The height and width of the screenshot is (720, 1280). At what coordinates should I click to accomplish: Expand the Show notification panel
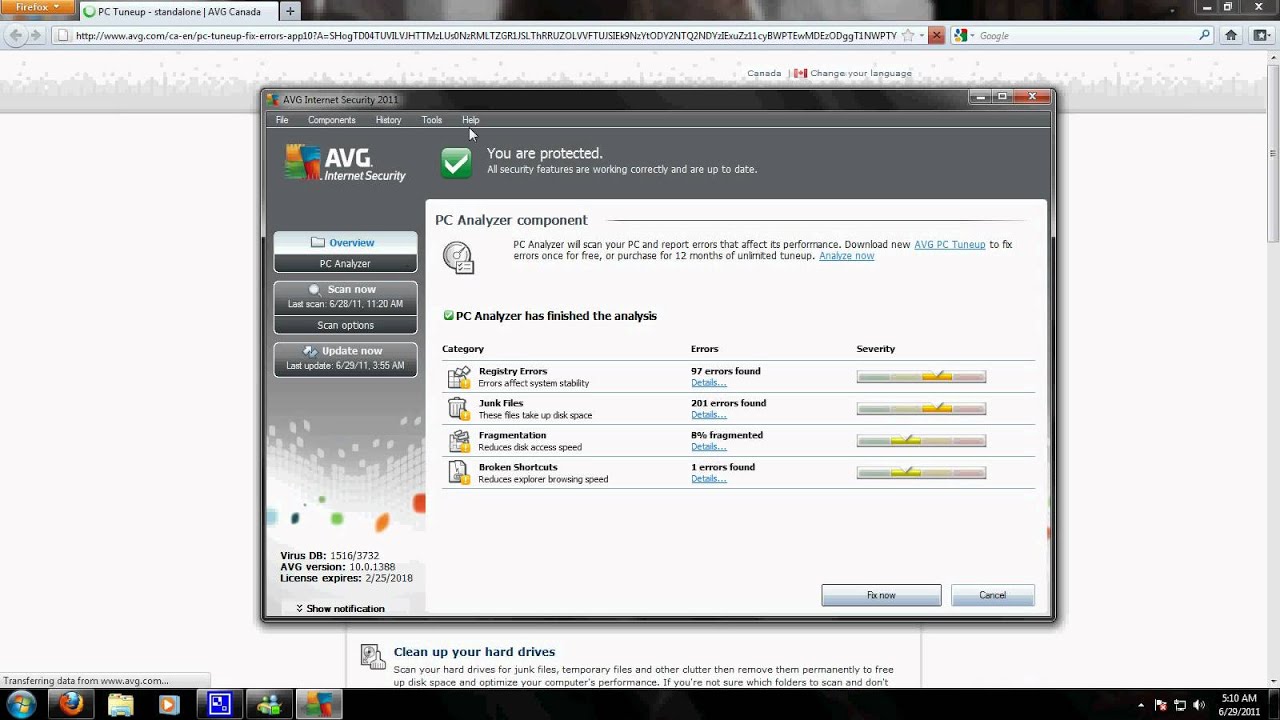(x=340, y=608)
